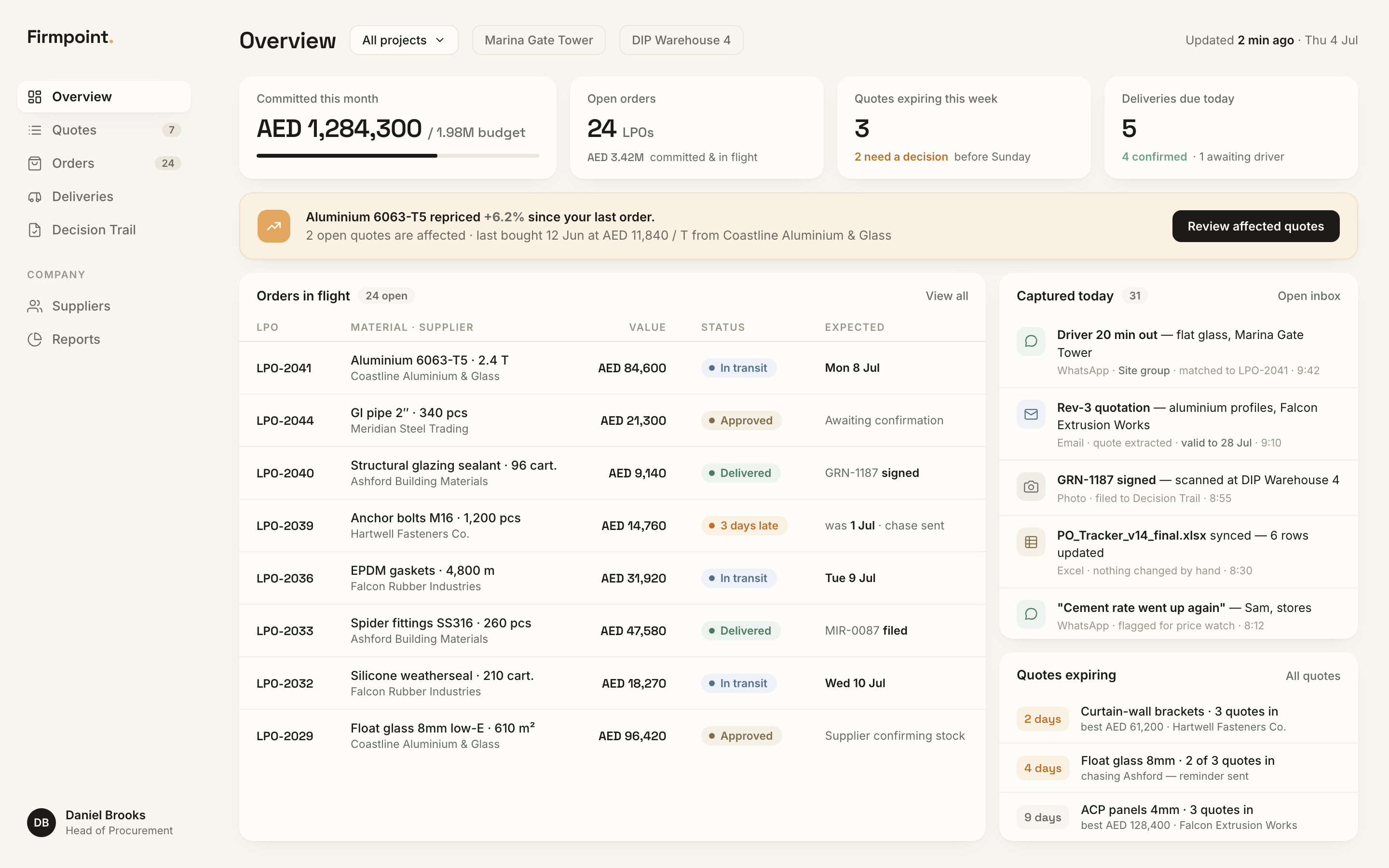The image size is (1389, 868).
Task: Click the 3 days late status badge
Action: pos(744,525)
